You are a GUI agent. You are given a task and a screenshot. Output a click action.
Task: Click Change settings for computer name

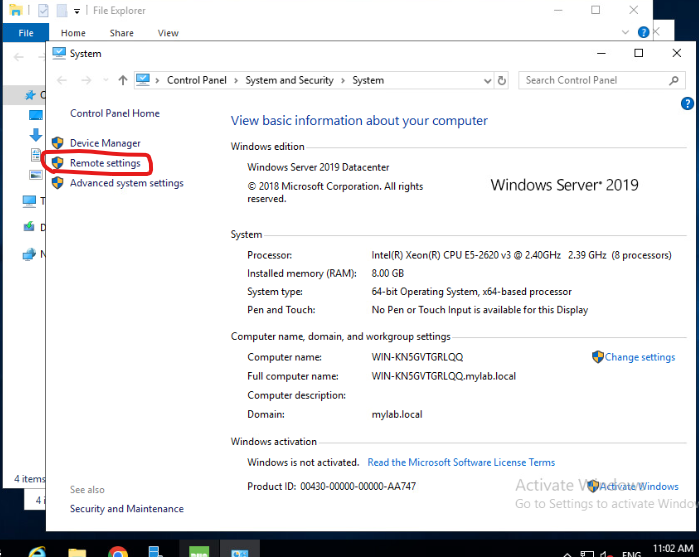coord(640,357)
